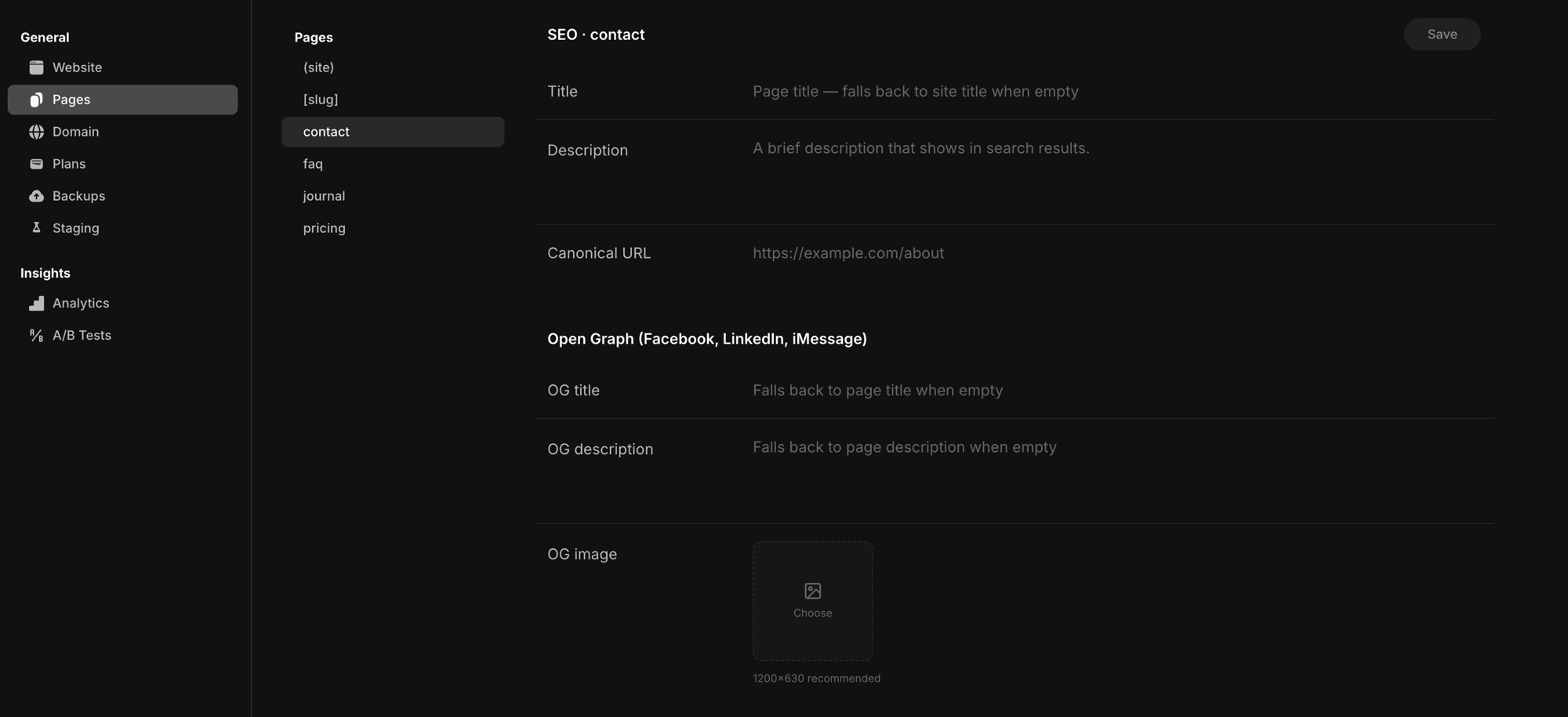Open the Website settings section
The width and height of the screenshot is (1568, 717).
tap(122, 67)
